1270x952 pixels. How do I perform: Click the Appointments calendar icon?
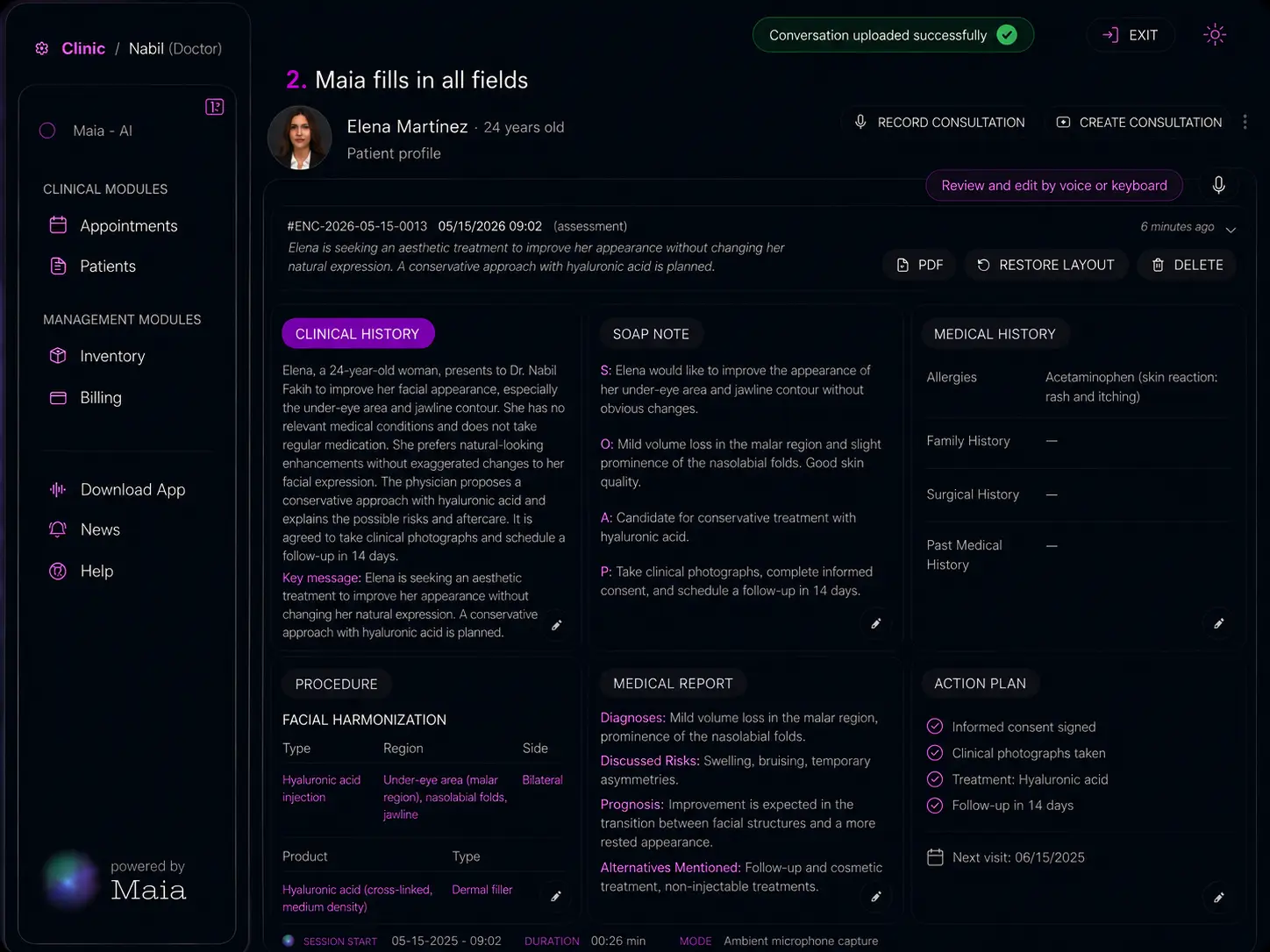(x=58, y=225)
